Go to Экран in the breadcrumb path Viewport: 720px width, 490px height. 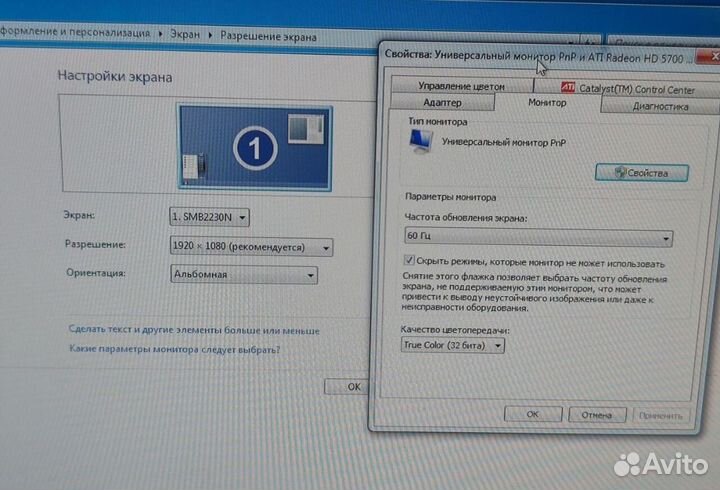point(183,33)
